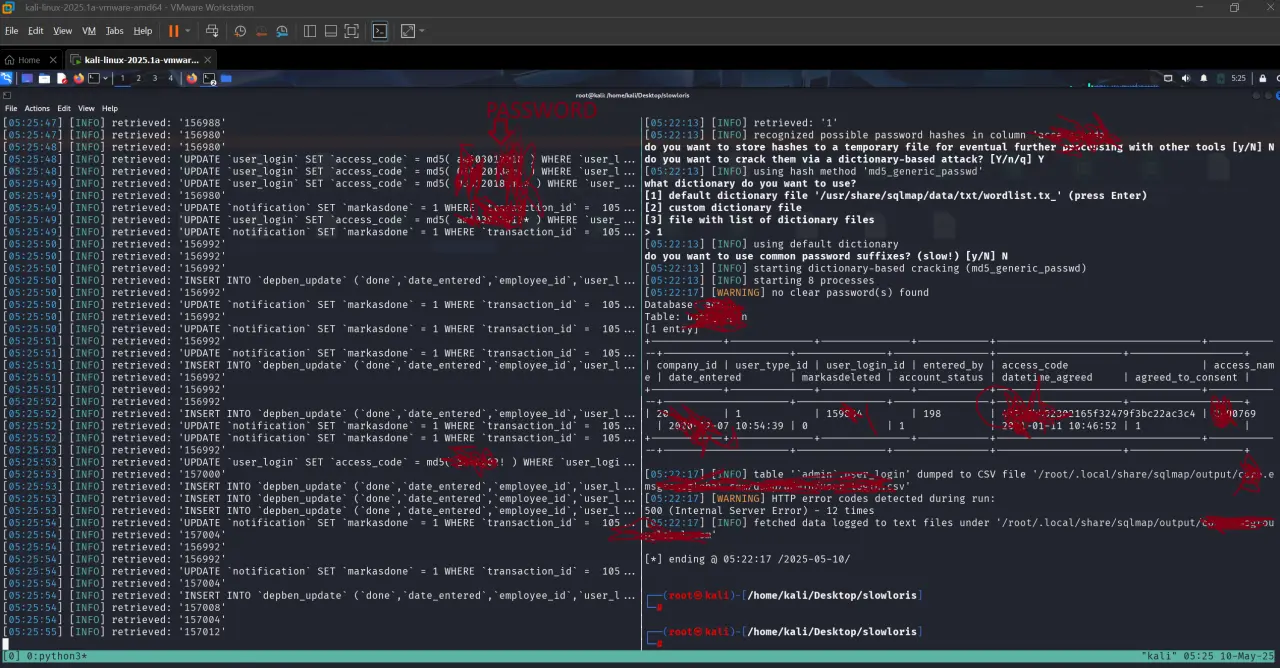Screen dimensions: 1280x668
Task: Click the "kali" hostname in tmux status bar
Action: click(x=1158, y=656)
